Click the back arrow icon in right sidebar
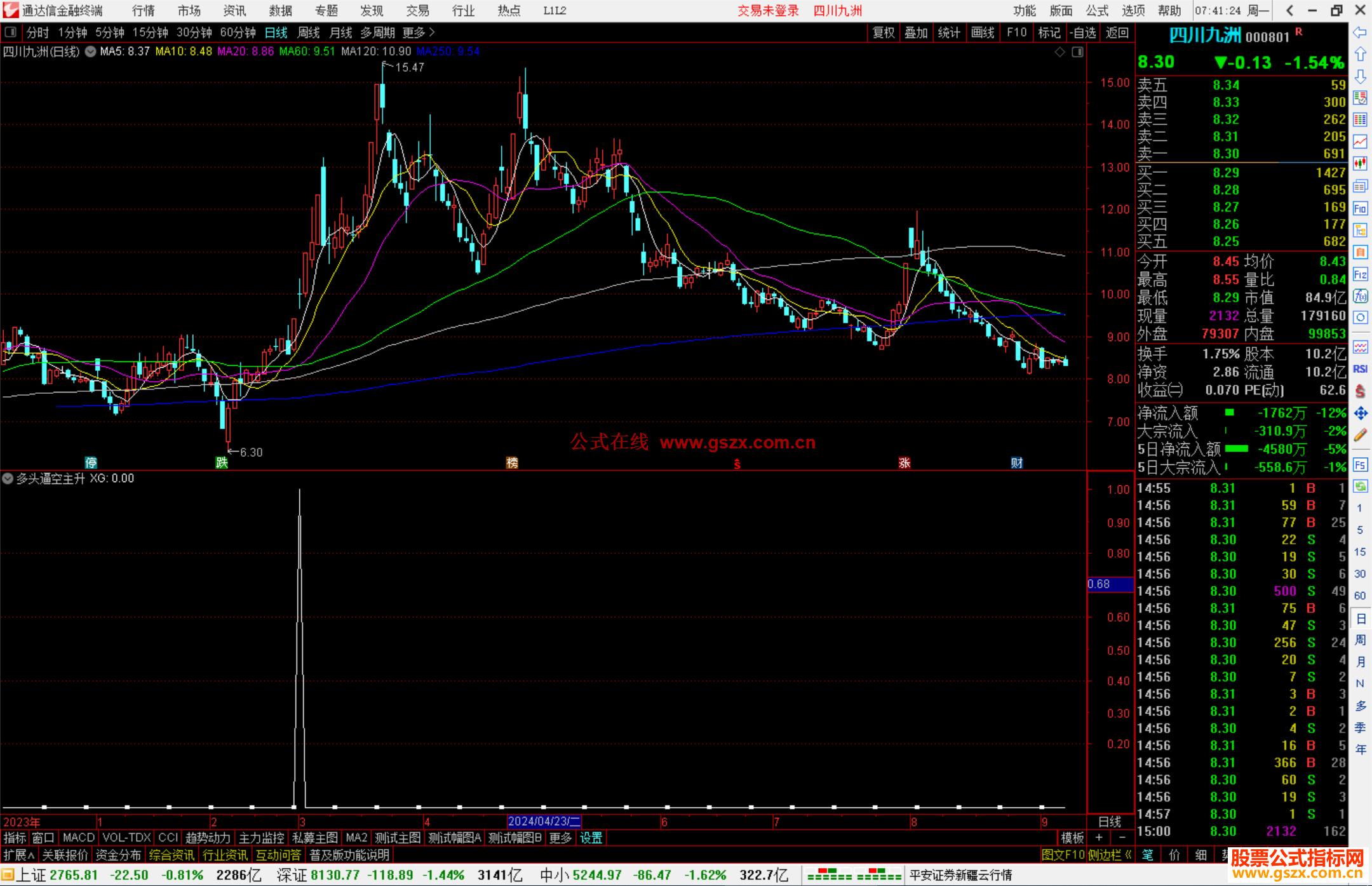The height and width of the screenshot is (886, 1372). [1360, 32]
